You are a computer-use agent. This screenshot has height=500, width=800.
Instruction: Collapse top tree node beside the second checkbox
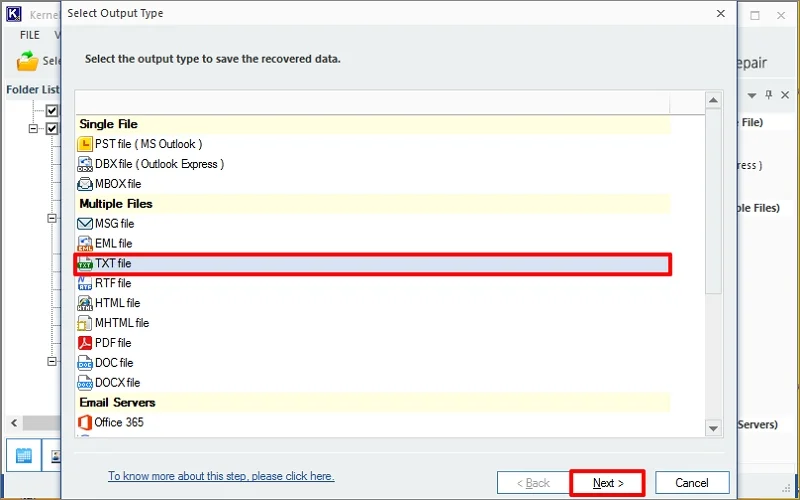coord(33,129)
